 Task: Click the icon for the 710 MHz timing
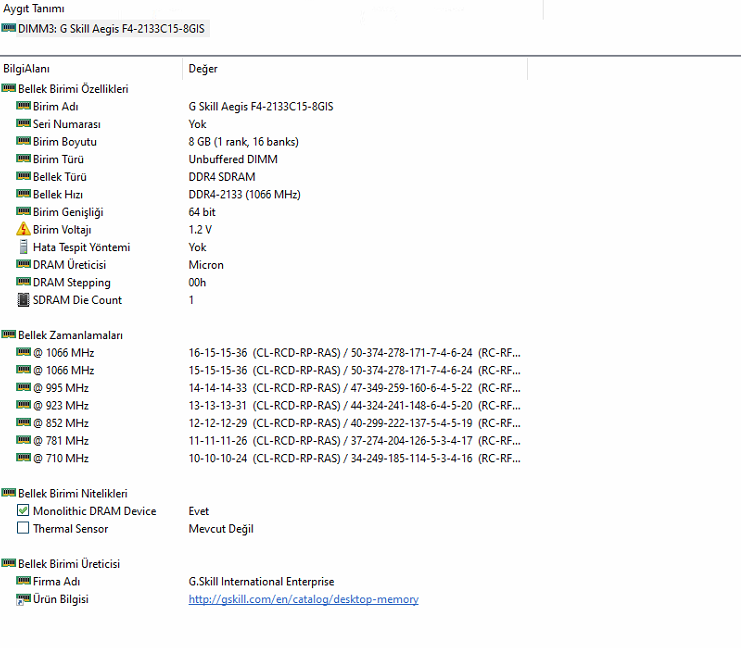click(23, 457)
